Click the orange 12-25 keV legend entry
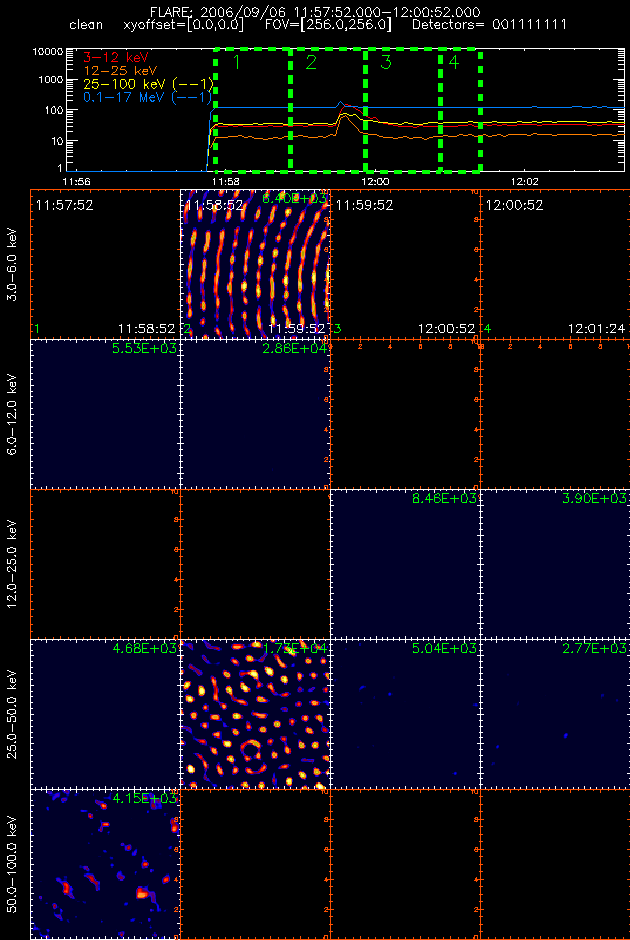 [120, 70]
